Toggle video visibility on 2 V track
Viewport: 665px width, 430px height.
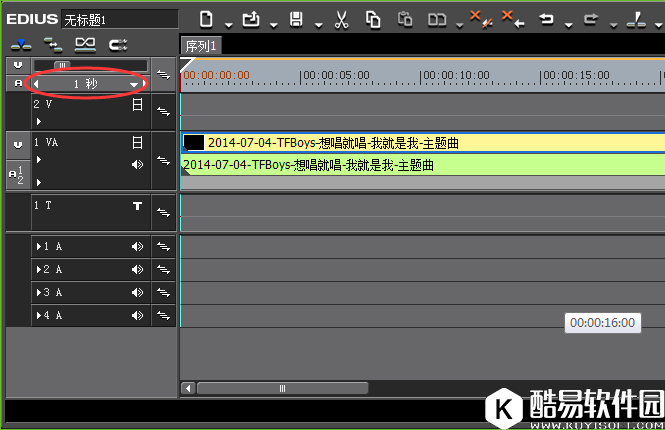[138, 104]
